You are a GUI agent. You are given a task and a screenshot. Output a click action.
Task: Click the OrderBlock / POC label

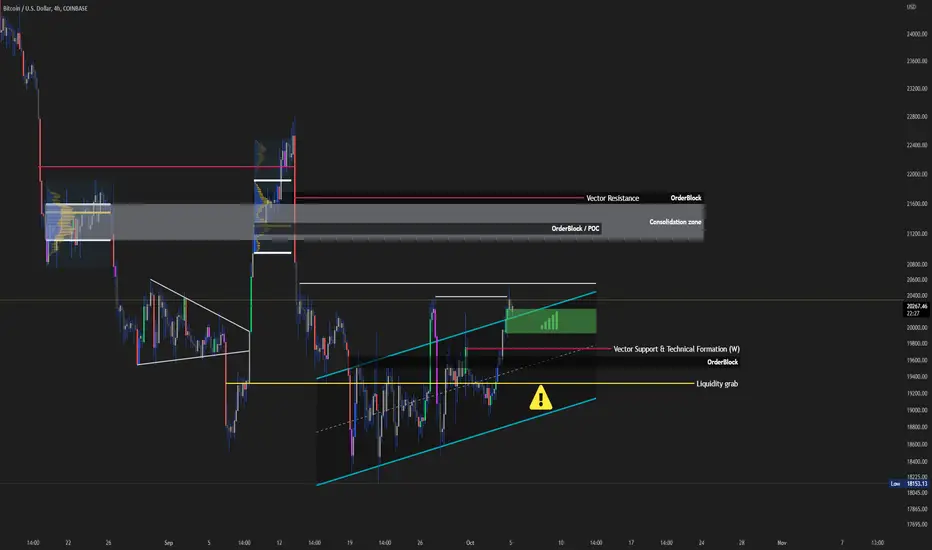(x=575, y=228)
